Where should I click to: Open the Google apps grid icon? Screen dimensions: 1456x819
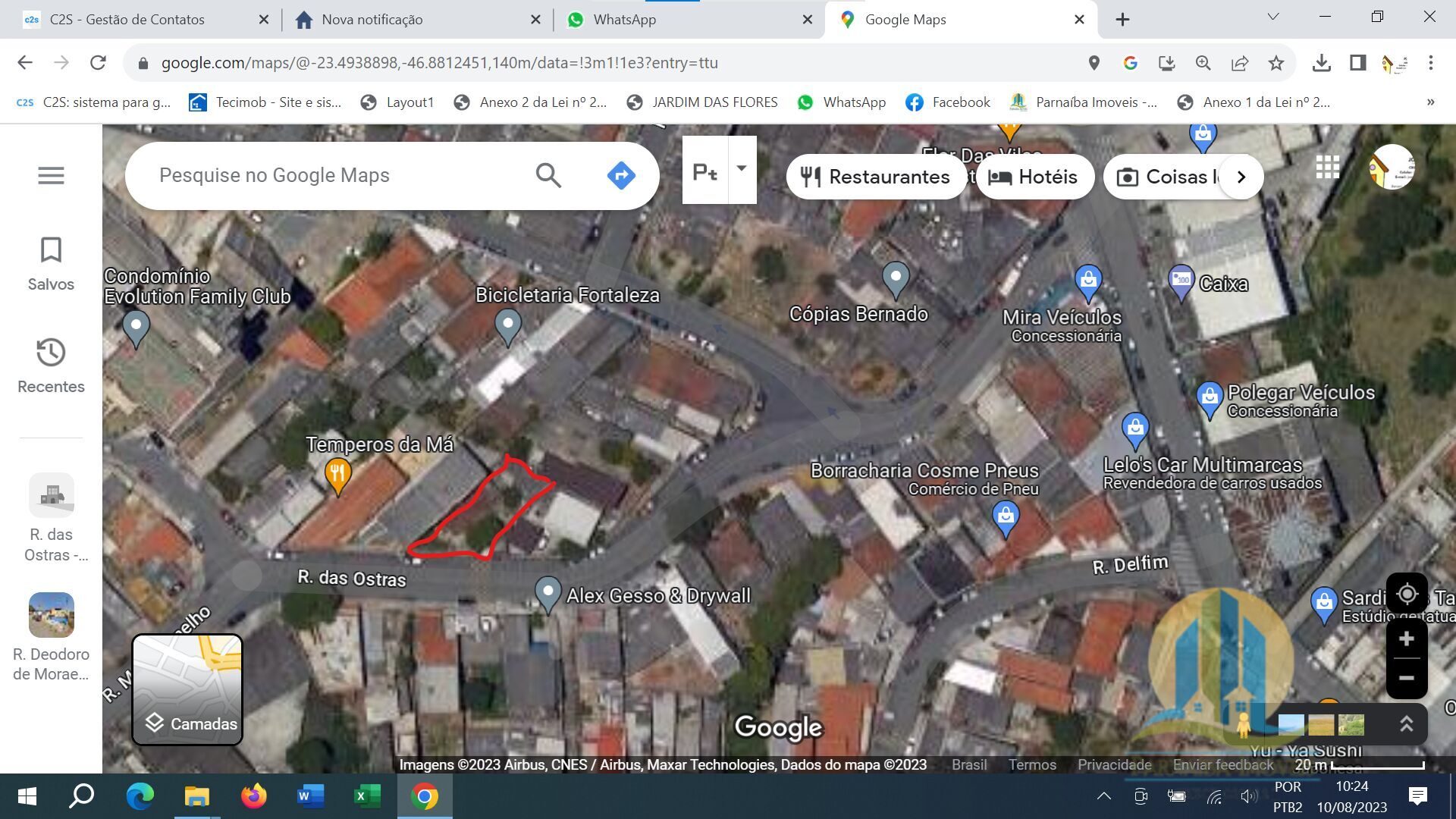coord(1327,167)
